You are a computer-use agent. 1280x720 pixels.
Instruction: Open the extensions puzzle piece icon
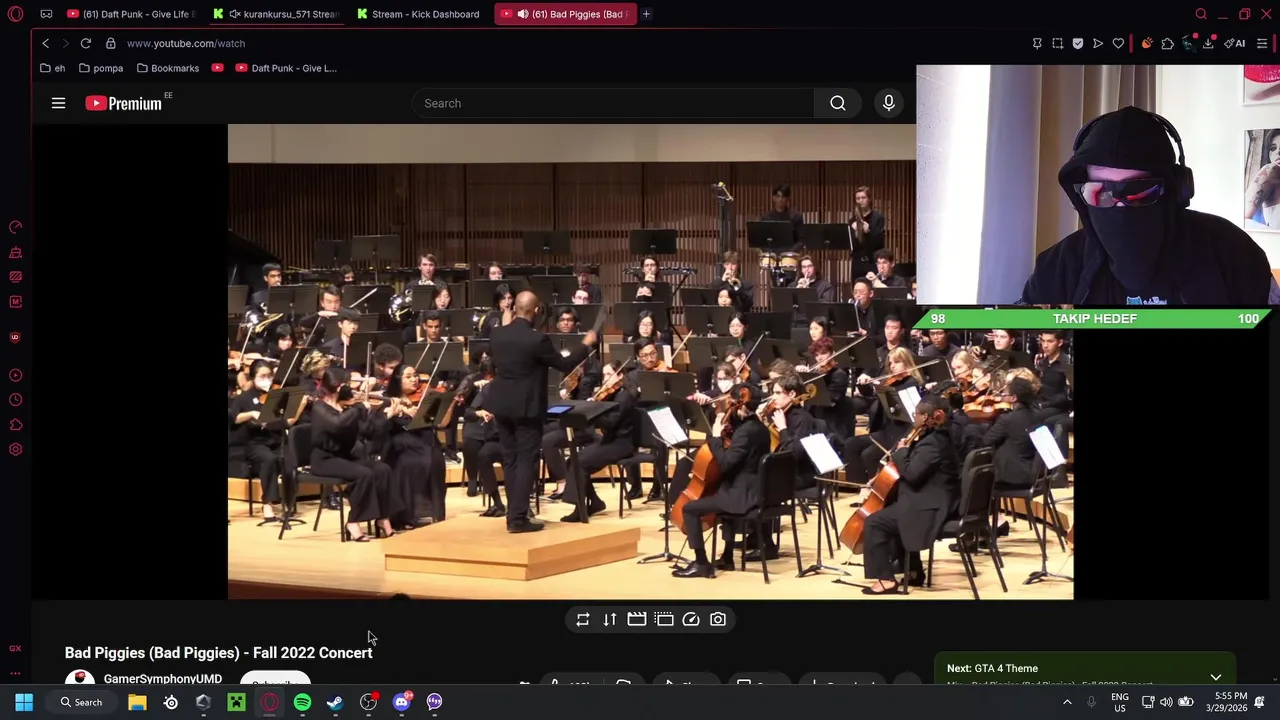[x=1167, y=43]
